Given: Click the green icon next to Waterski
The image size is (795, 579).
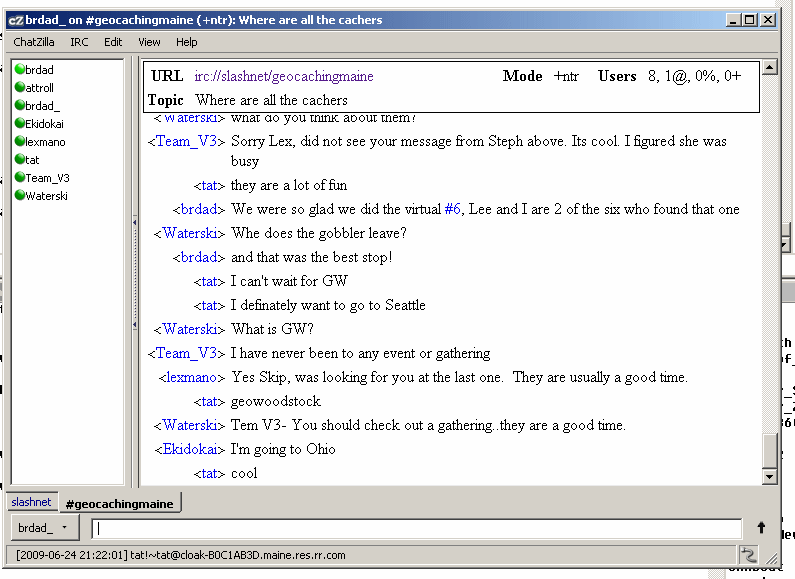Looking at the screenshot, I should [x=19, y=196].
